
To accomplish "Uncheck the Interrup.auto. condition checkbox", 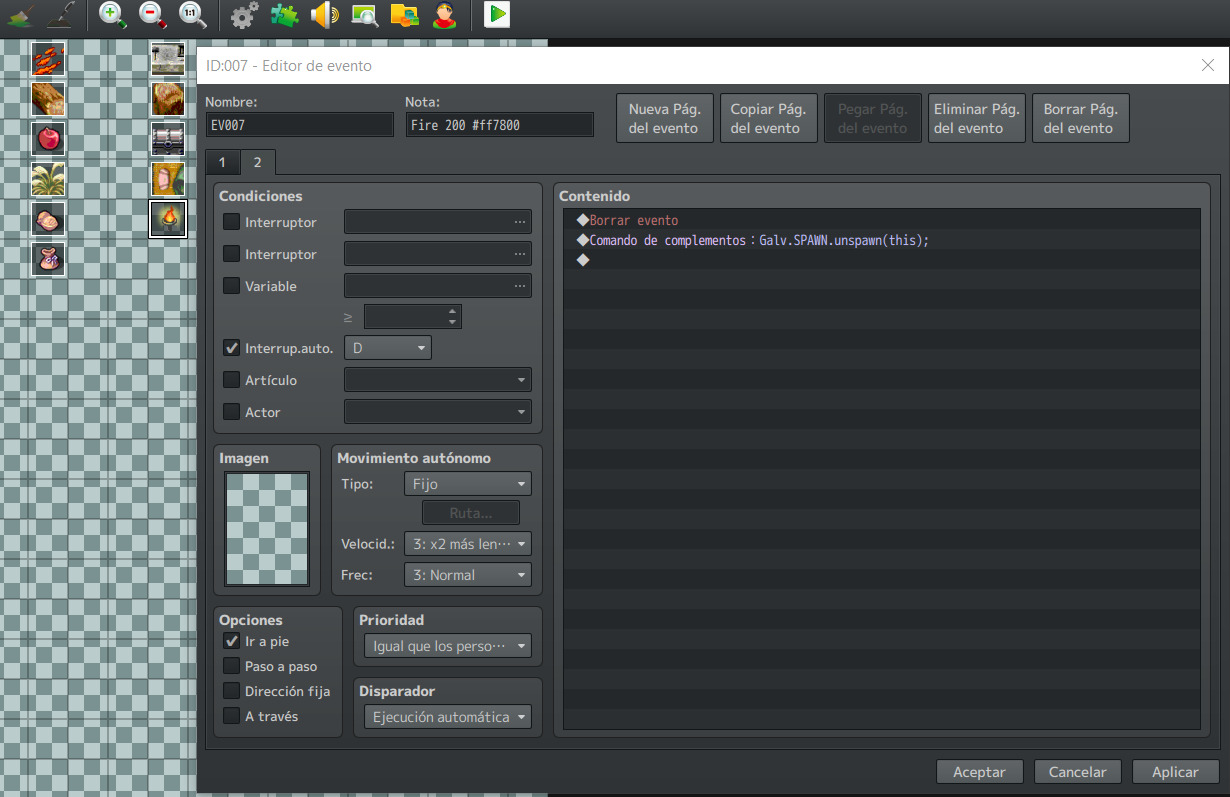I will [x=231, y=348].
